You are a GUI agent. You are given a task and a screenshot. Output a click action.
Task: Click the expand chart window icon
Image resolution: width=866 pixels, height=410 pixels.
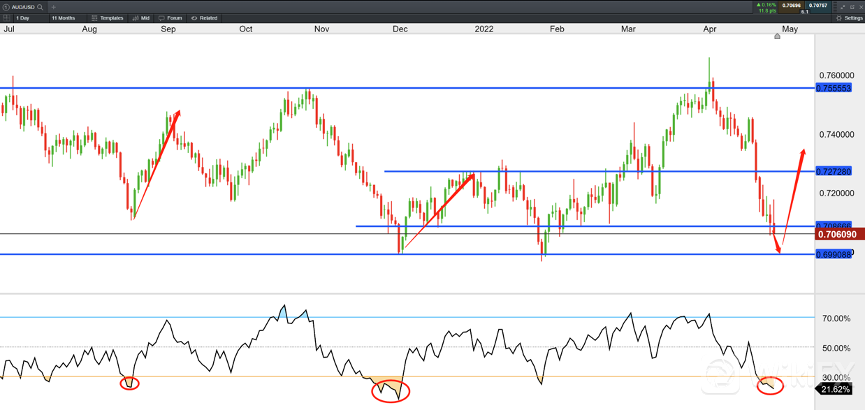841,6
